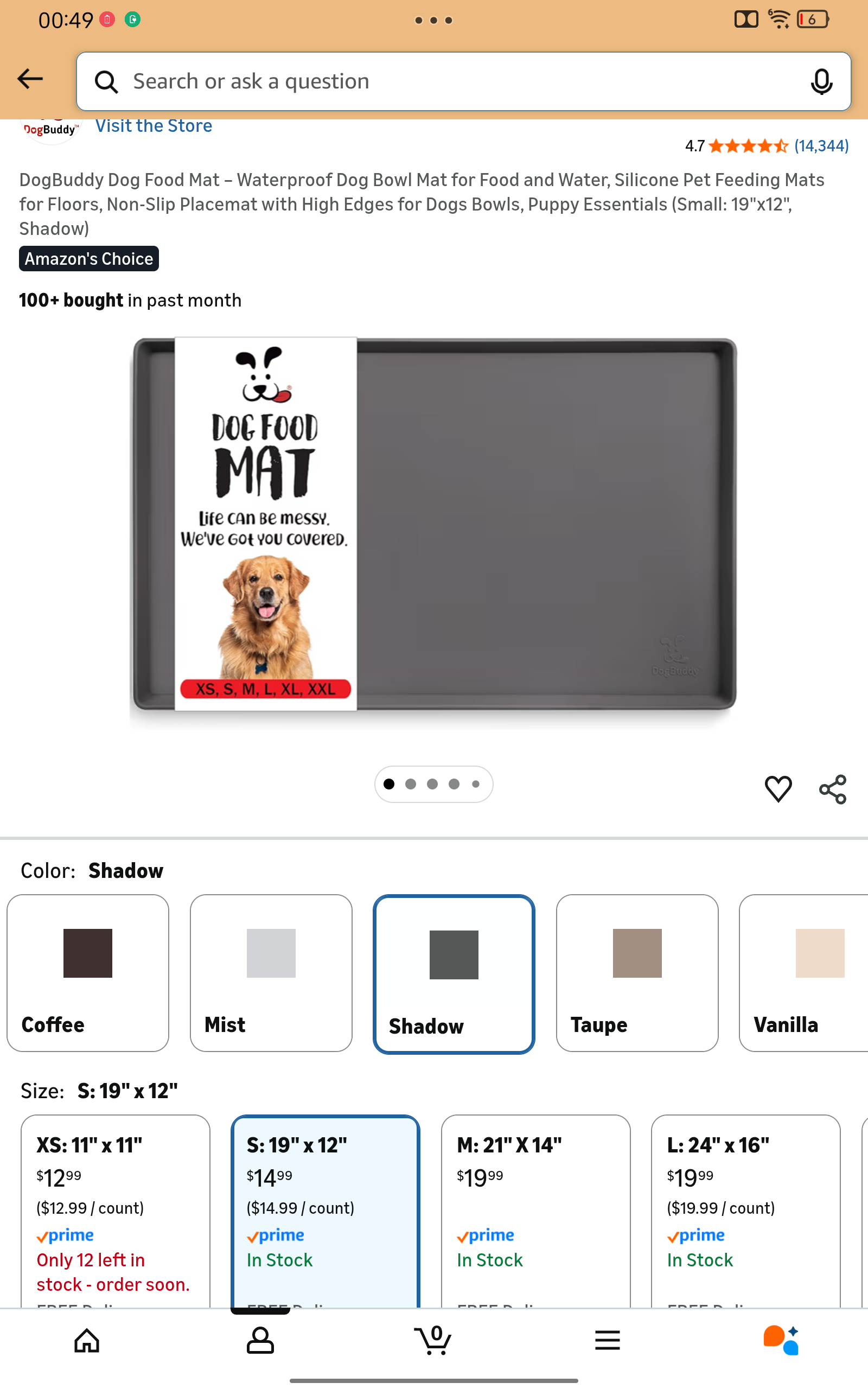The width and height of the screenshot is (868, 1389).
Task: Open the Home tab icon
Action: pos(87,1341)
